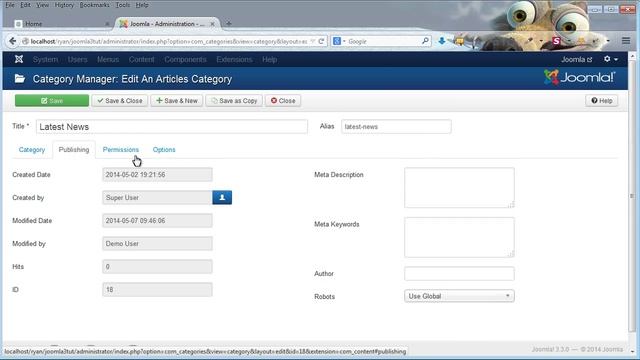Switch to the Category tab
This screenshot has width=640, height=360.
(32, 150)
